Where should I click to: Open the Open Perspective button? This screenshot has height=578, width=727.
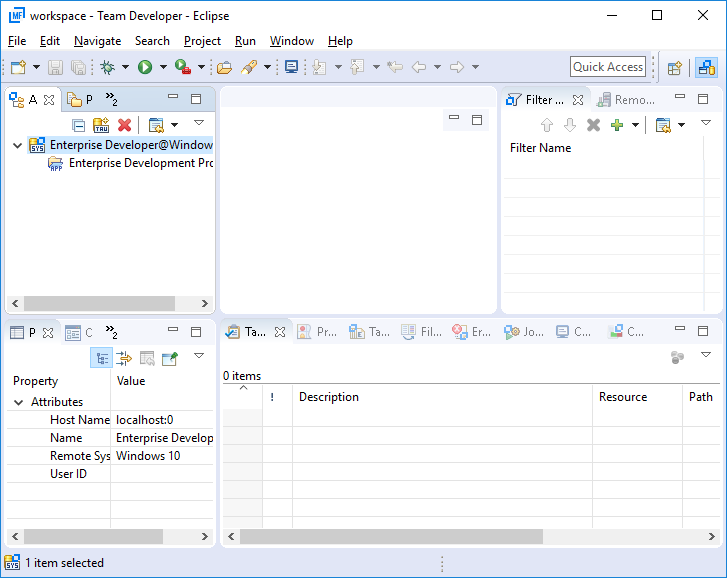tap(675, 67)
